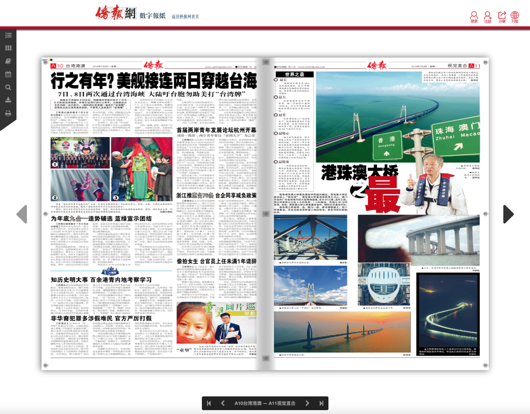Click the search magnifier in sidebar

coord(8,88)
